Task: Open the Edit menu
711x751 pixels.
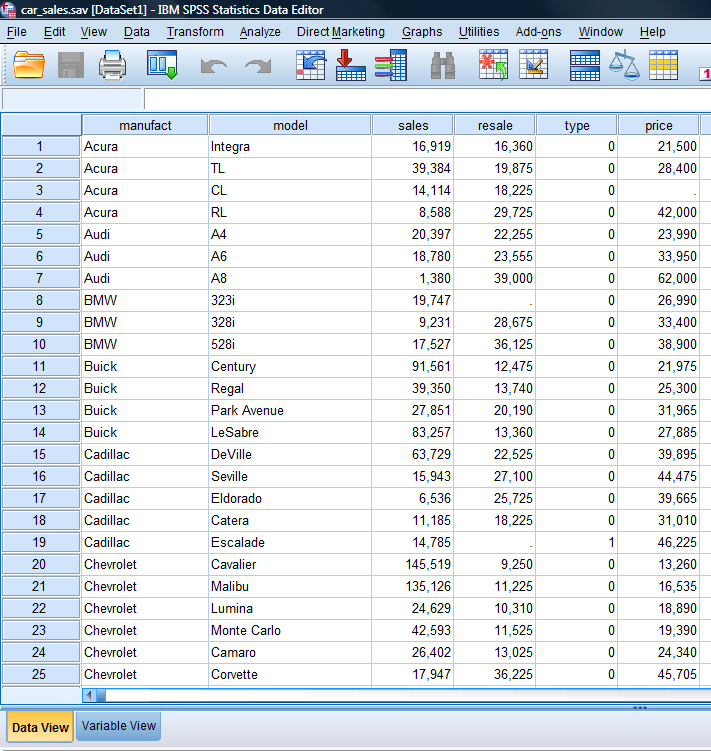Action: (54, 32)
